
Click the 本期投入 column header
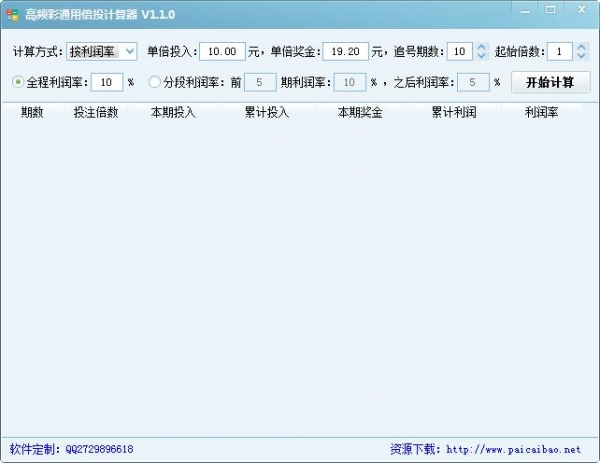173,112
